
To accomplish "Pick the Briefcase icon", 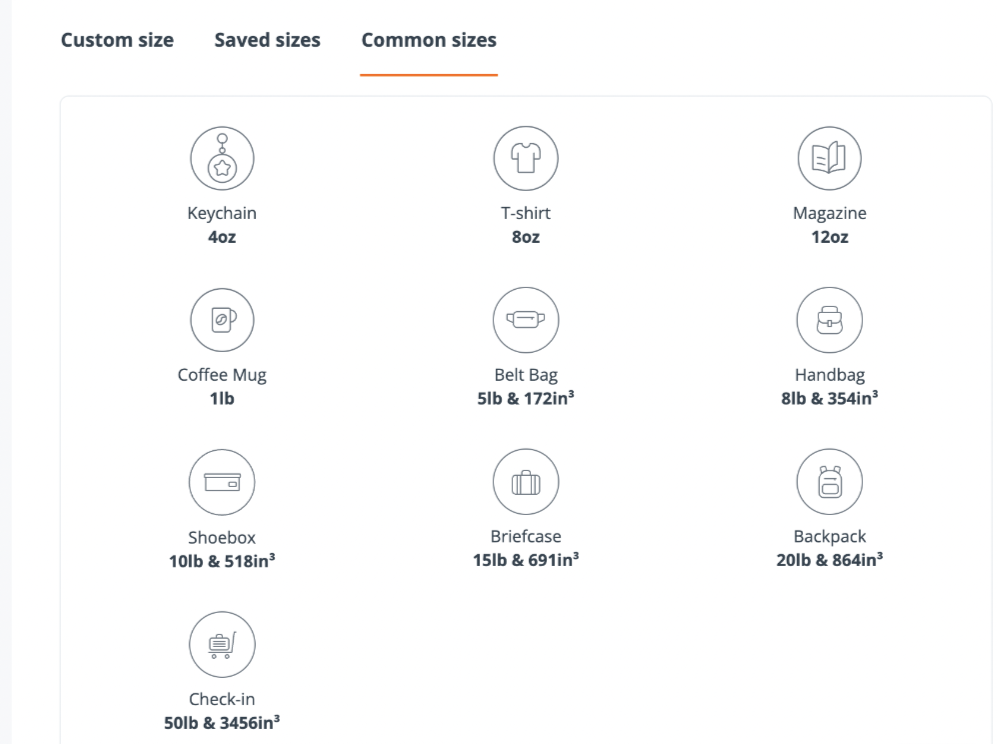I will [x=525, y=484].
